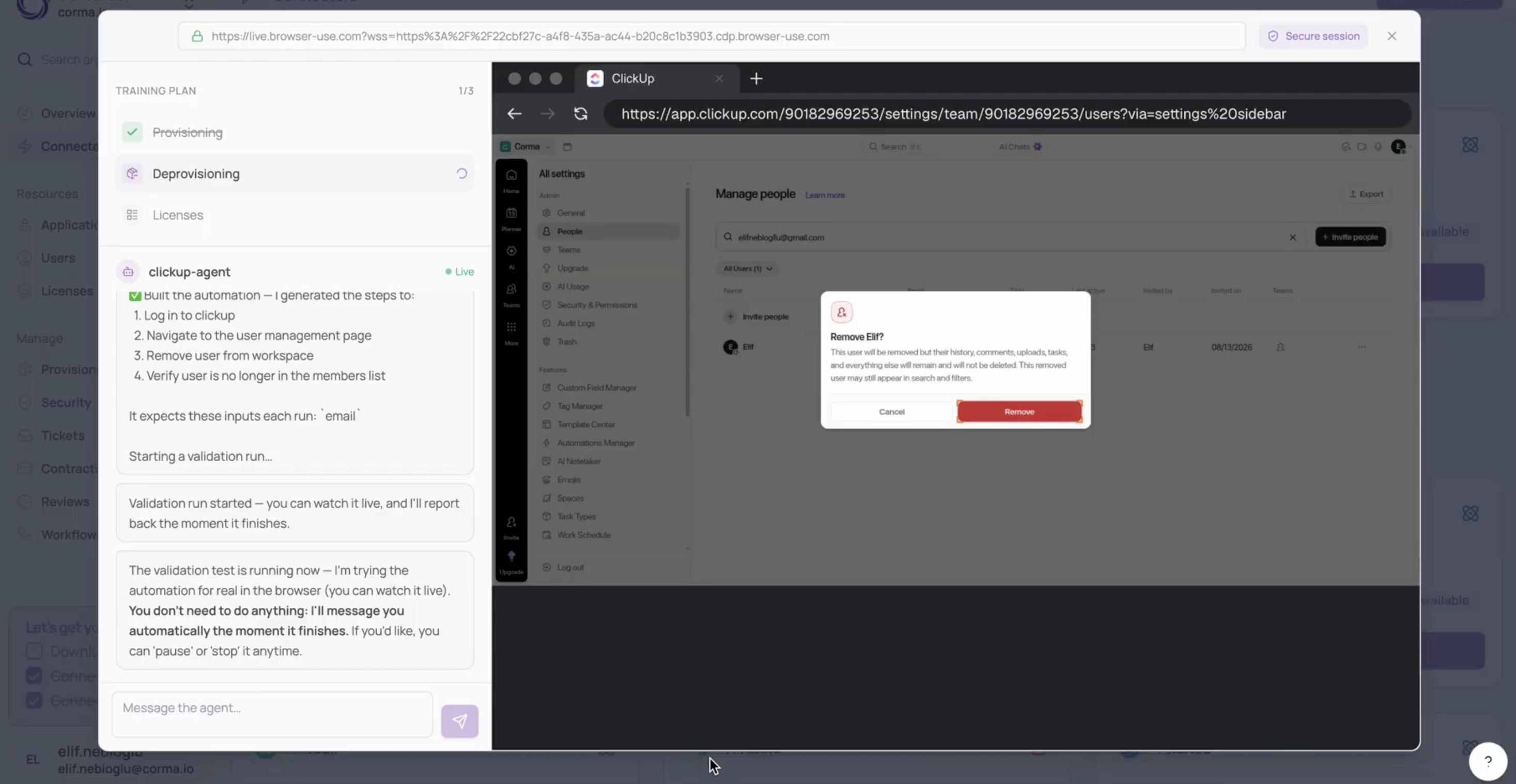Click the user role icon in Elif's row
This screenshot has width=1516, height=784.
(1280, 347)
